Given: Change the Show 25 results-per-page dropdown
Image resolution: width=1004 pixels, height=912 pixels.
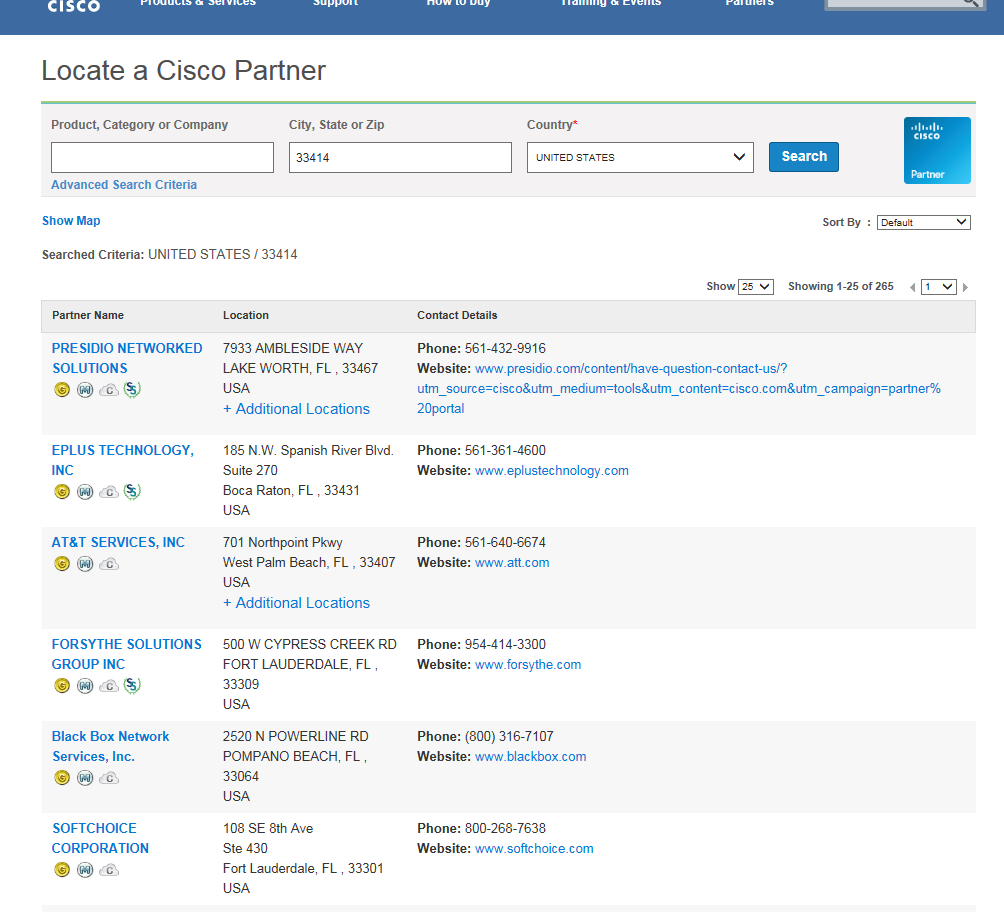Looking at the screenshot, I should (x=755, y=287).
